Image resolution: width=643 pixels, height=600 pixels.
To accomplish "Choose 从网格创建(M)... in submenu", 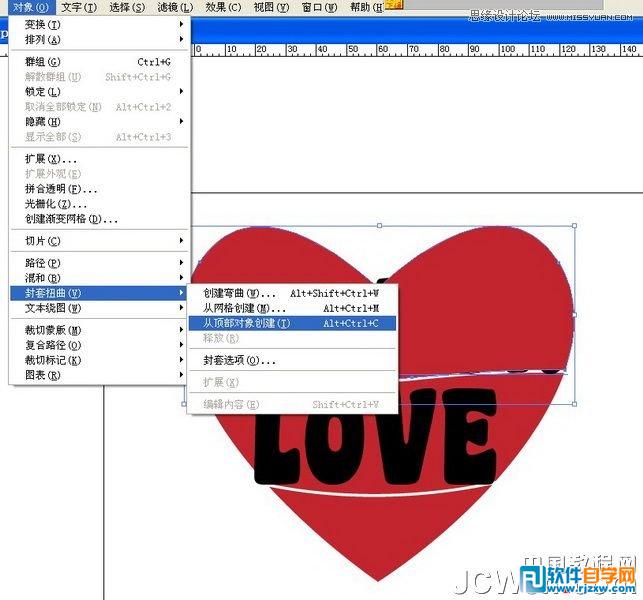I will click(292, 308).
